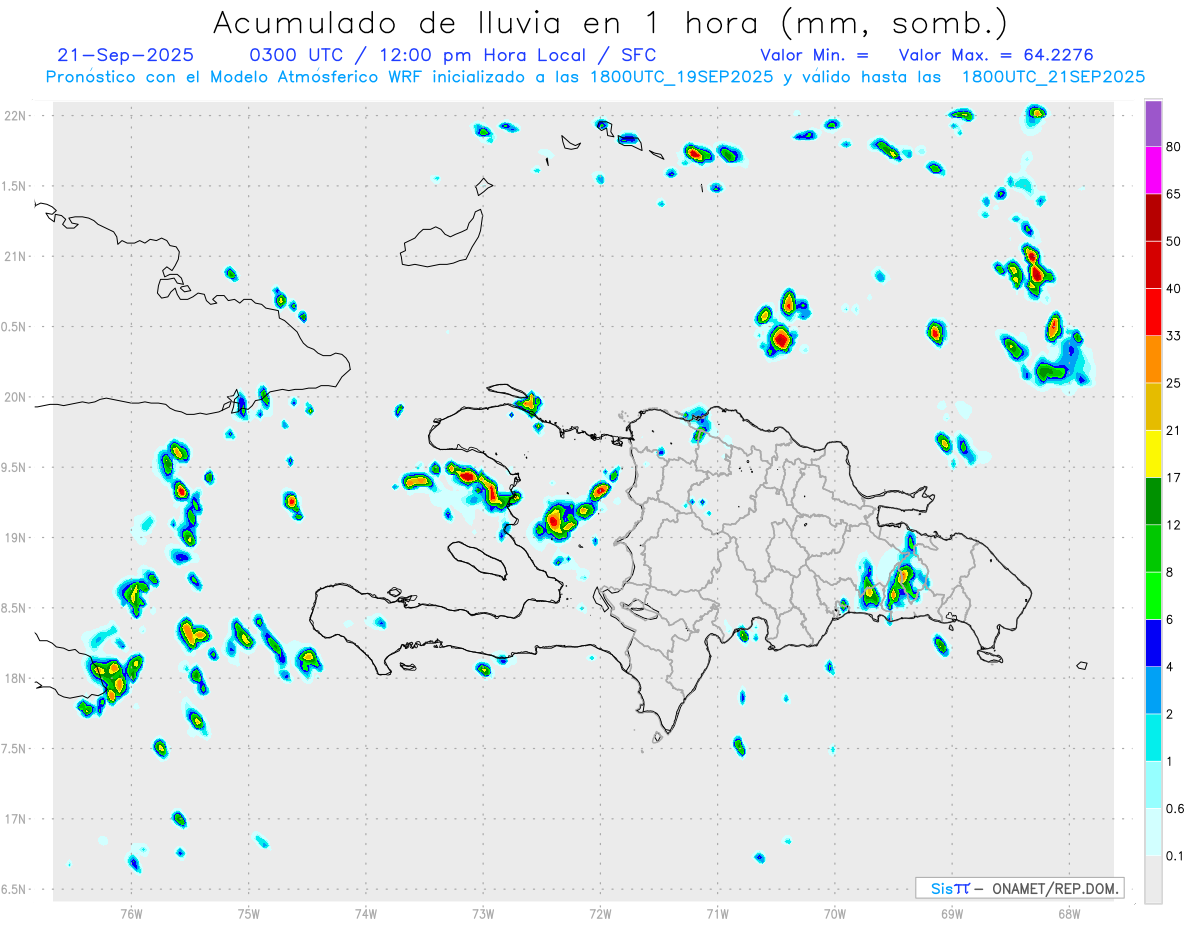Click the '75W' longitude axis label
The width and height of the screenshot is (1200, 927).
coord(249,913)
